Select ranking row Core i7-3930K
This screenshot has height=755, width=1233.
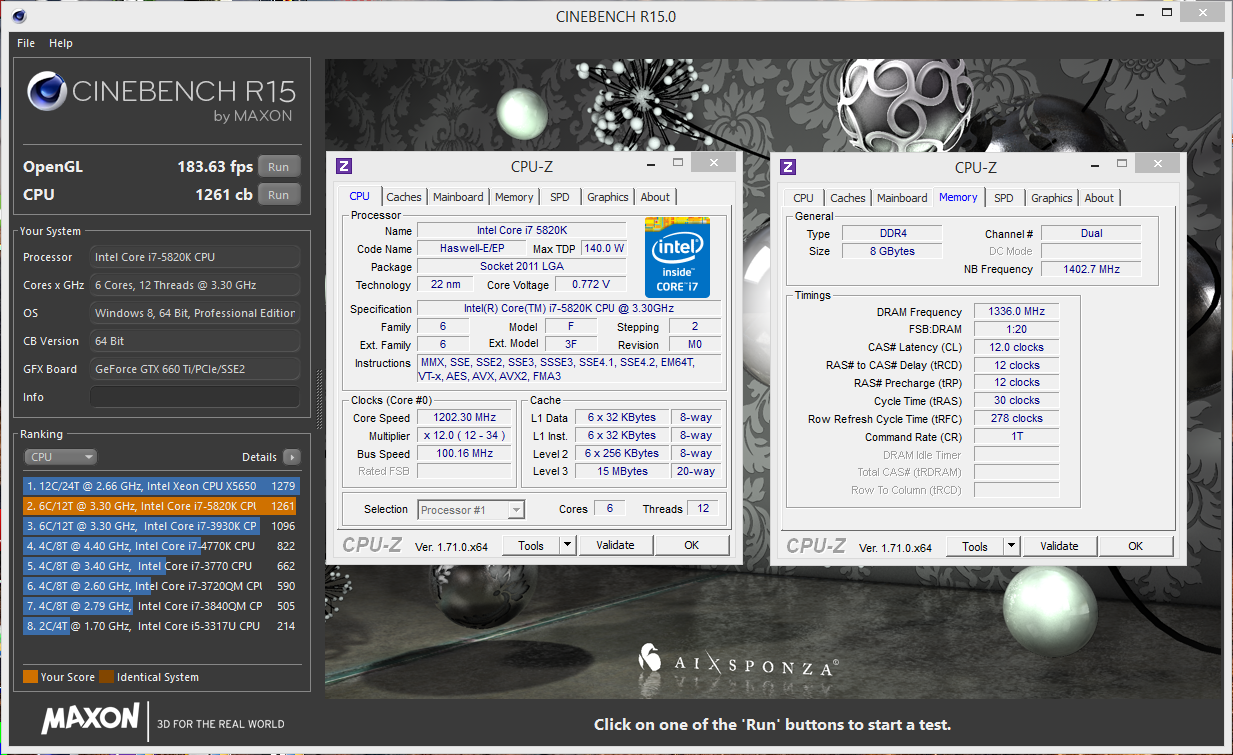click(161, 526)
